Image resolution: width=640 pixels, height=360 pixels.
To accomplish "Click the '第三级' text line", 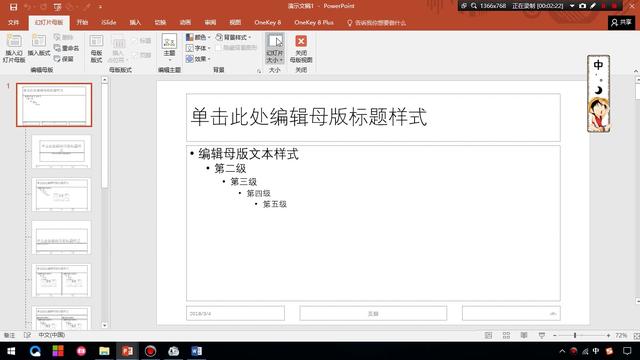I will point(244,182).
